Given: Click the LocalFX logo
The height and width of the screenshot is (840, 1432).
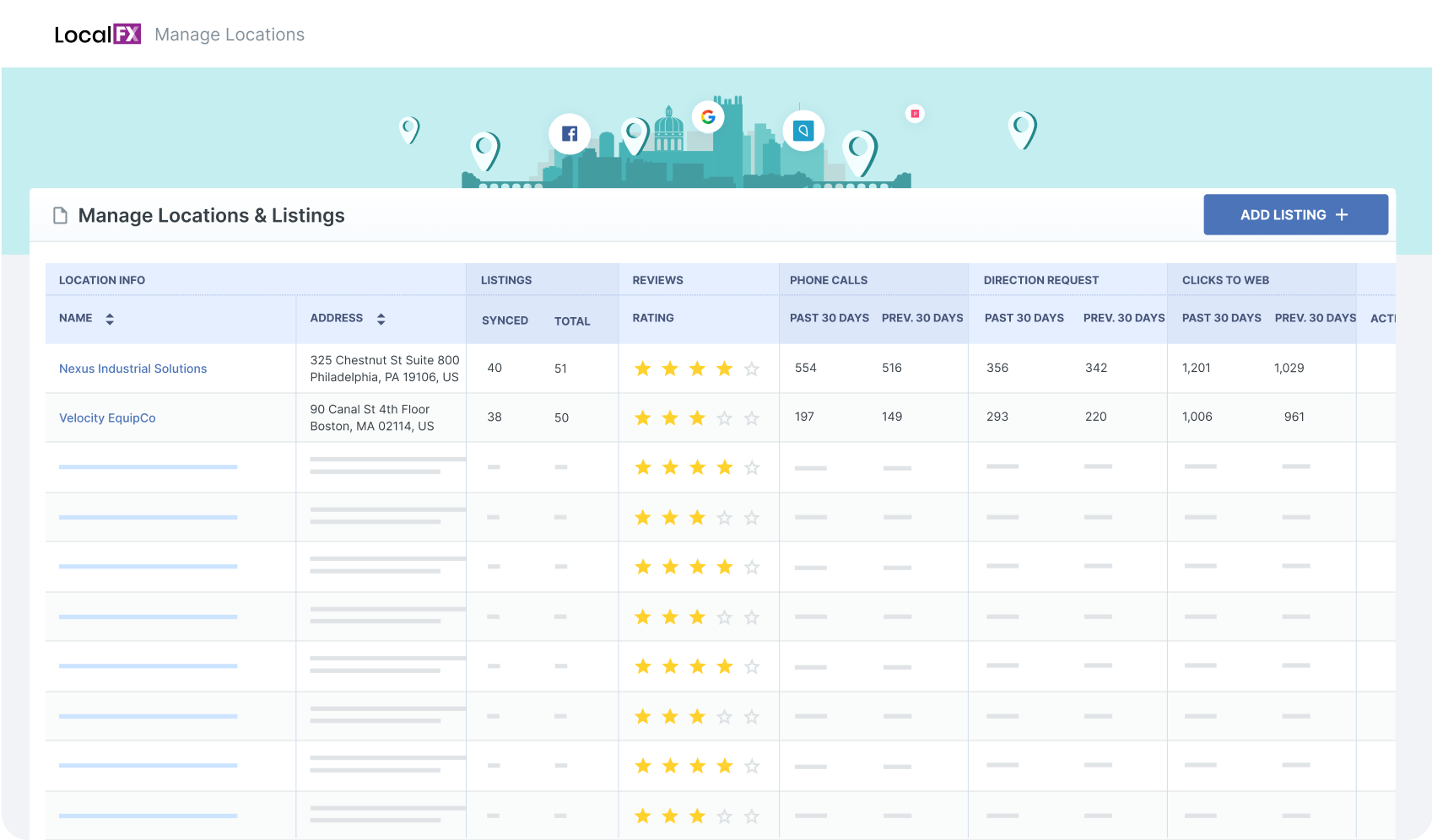Looking at the screenshot, I should point(95,34).
